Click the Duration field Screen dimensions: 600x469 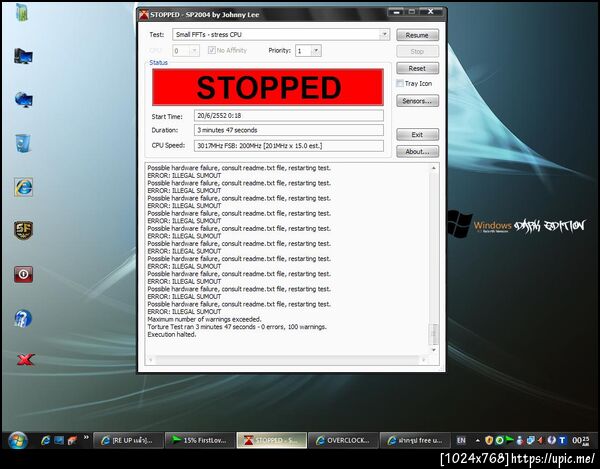pyautogui.click(x=289, y=130)
